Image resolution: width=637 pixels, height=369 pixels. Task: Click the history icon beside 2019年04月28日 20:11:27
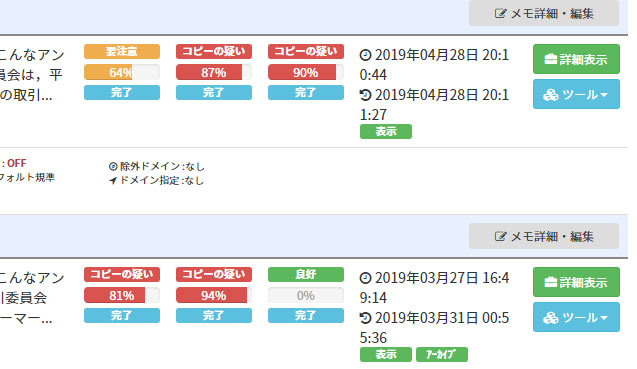[365, 95]
